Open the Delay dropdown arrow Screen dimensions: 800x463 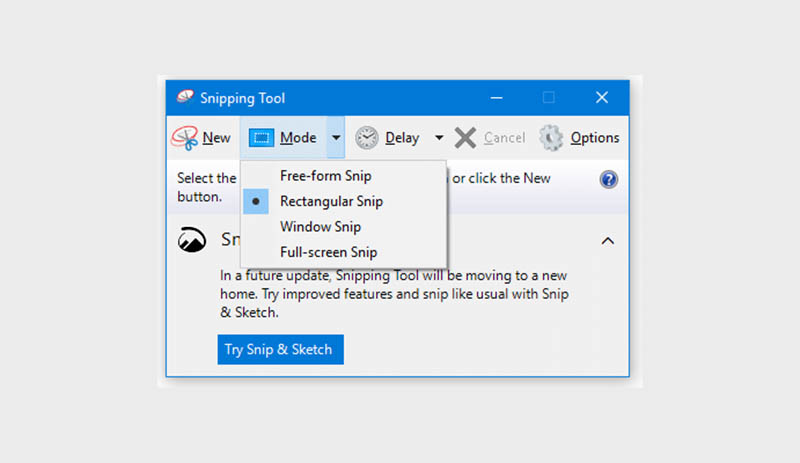pyautogui.click(x=439, y=138)
